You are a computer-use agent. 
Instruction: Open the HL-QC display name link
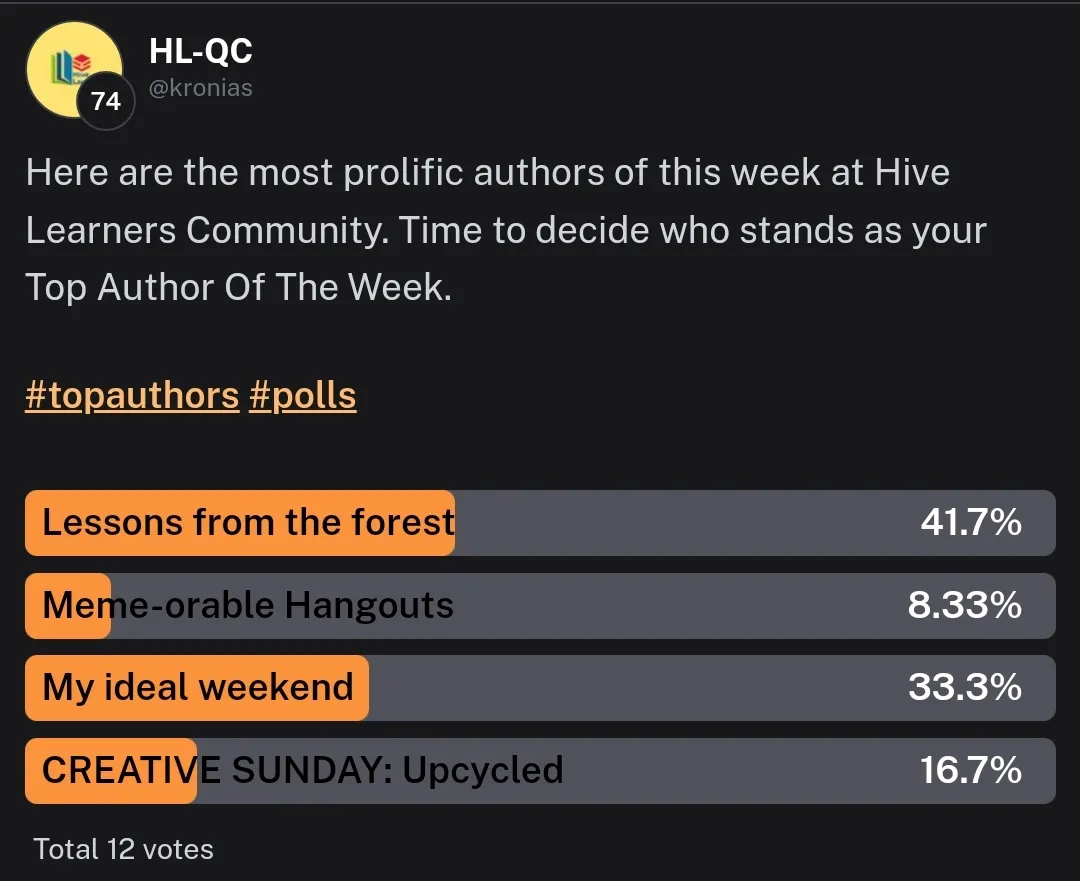200,50
